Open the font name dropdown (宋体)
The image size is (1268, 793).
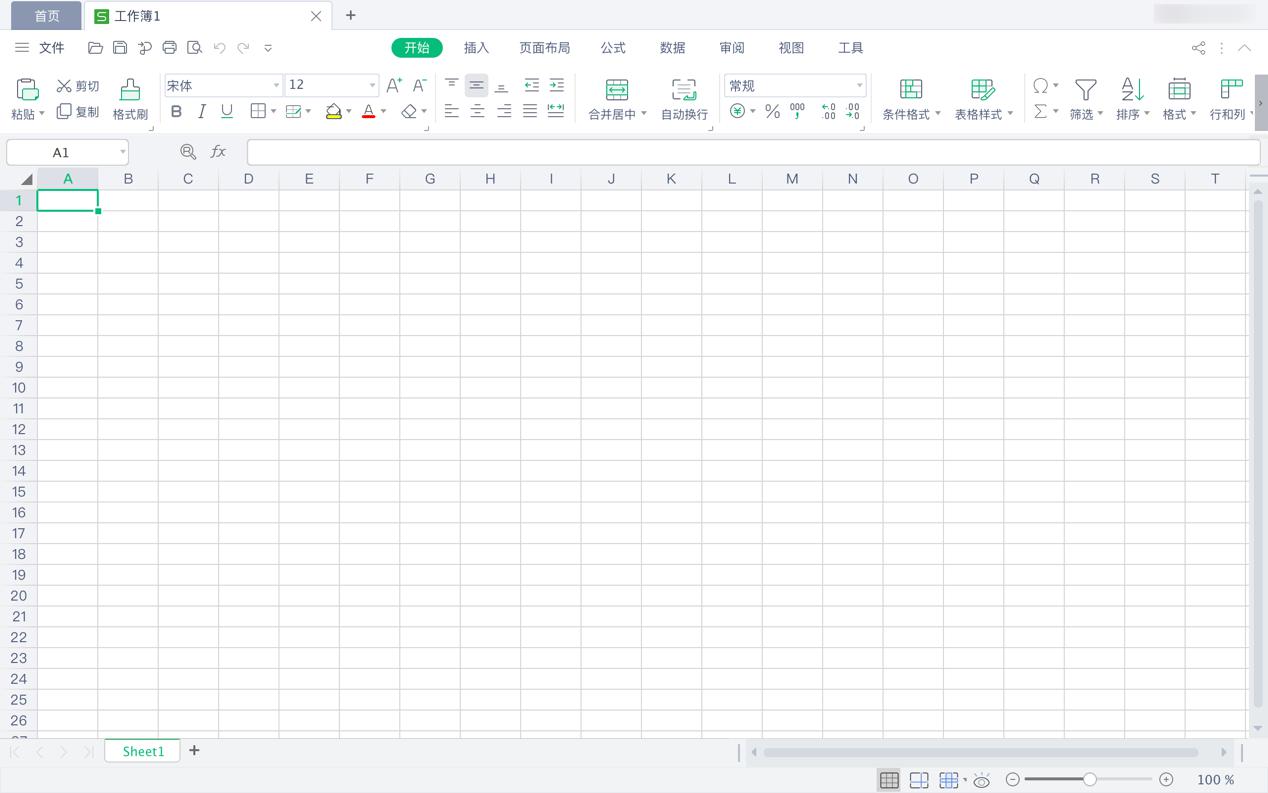pyautogui.click(x=277, y=86)
